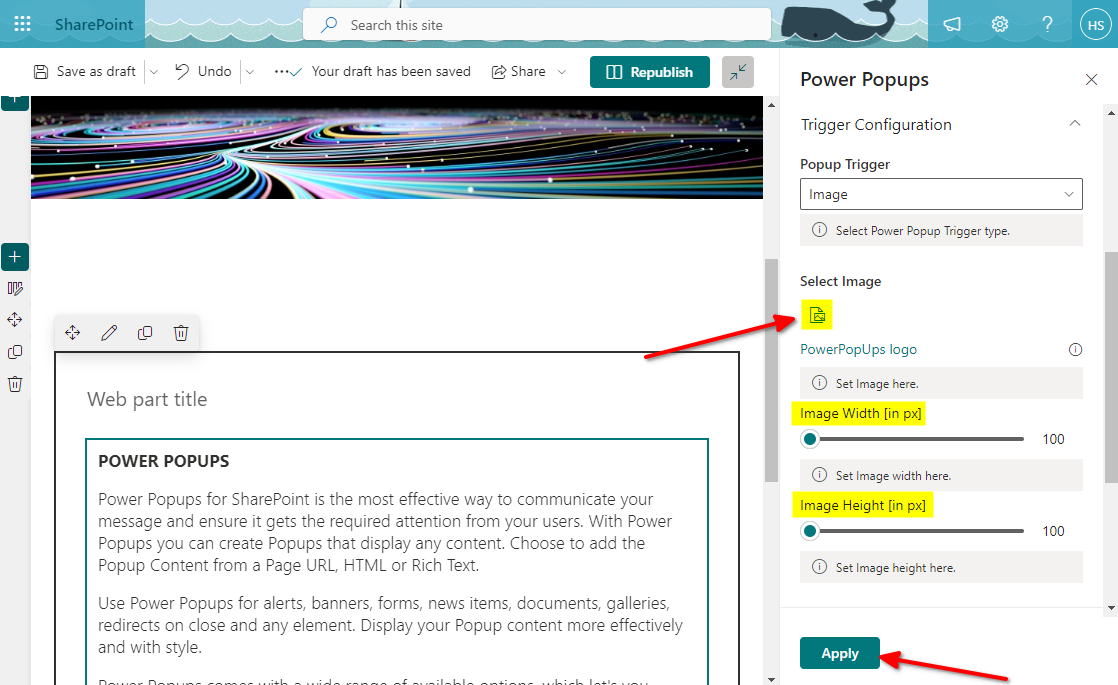This screenshot has height=685, width=1118.
Task: Open the HS account avatar
Action: [1095, 25]
